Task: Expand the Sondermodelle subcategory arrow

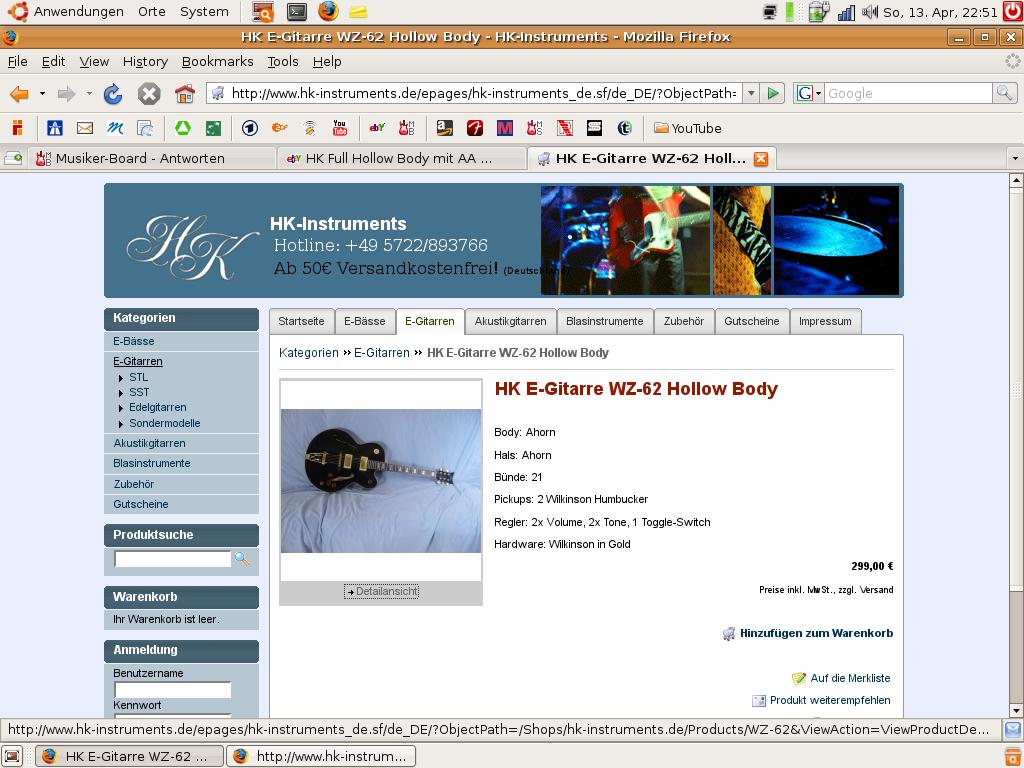Action: point(121,424)
